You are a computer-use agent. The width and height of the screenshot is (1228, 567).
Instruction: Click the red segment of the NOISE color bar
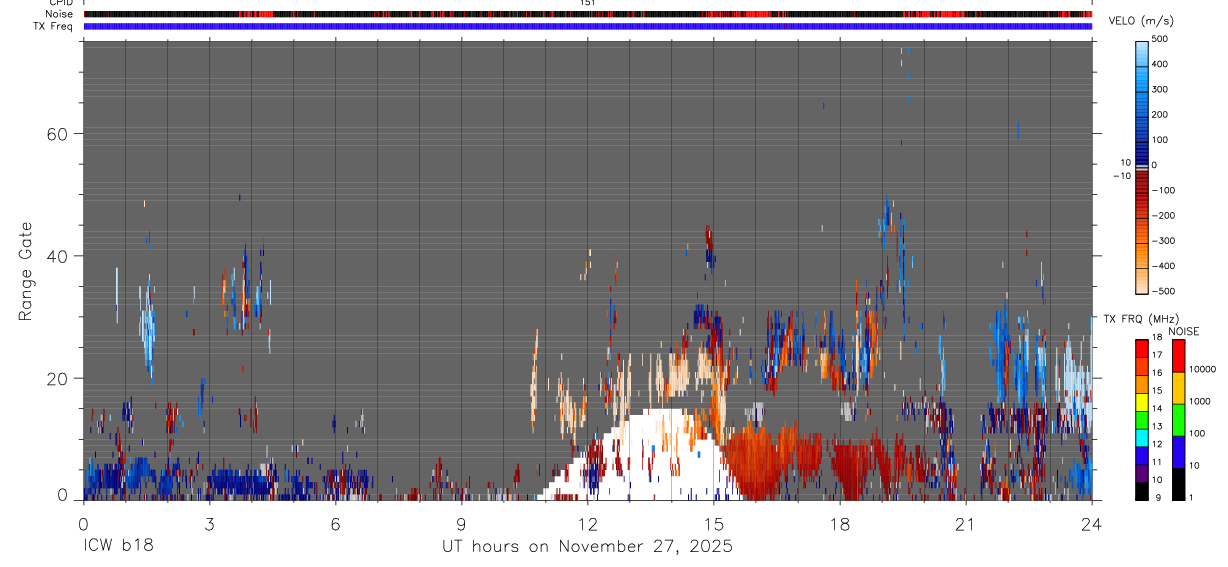(1177, 356)
